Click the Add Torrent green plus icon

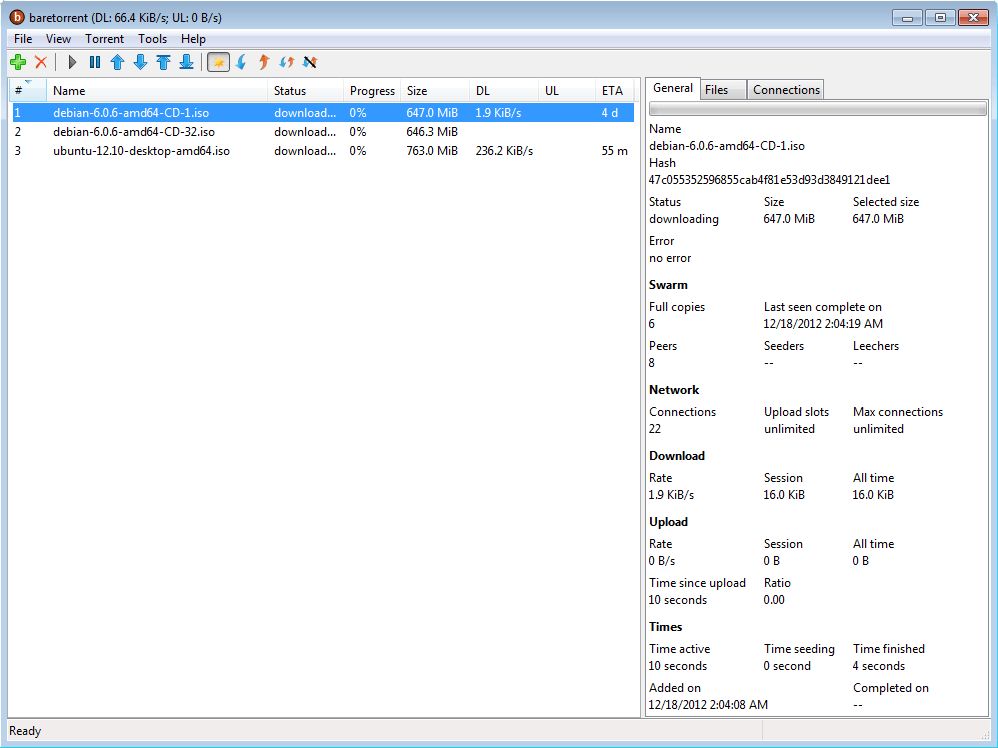point(18,62)
